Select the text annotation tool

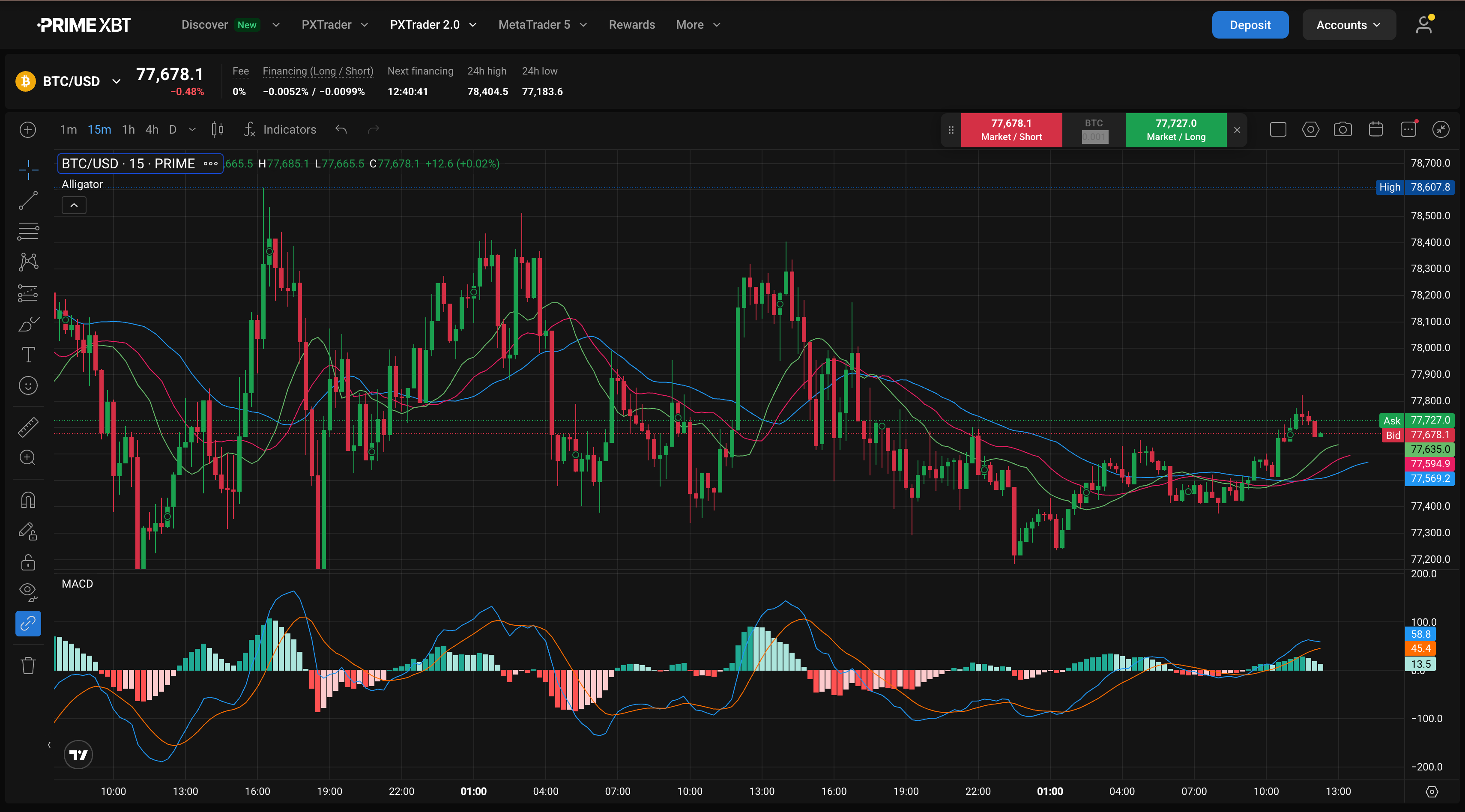coord(28,355)
